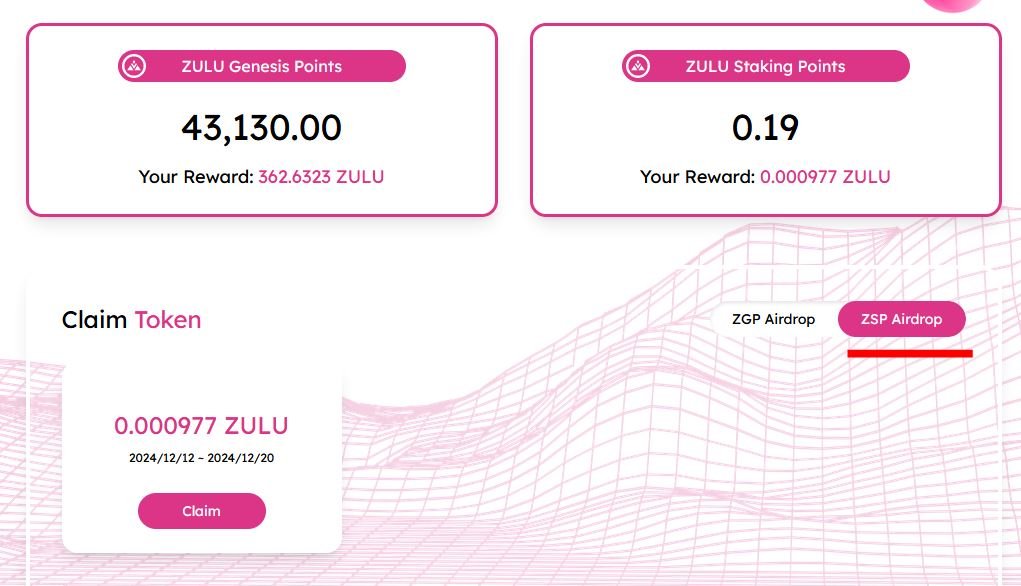The image size is (1021, 586).
Task: Click the ZULU Genesis Points logo icon
Action: tap(134, 67)
